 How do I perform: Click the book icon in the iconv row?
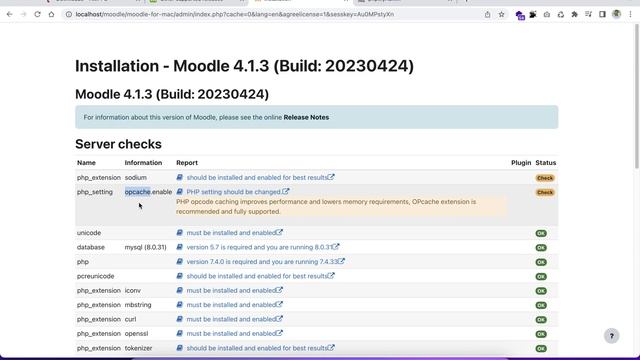(x=180, y=291)
